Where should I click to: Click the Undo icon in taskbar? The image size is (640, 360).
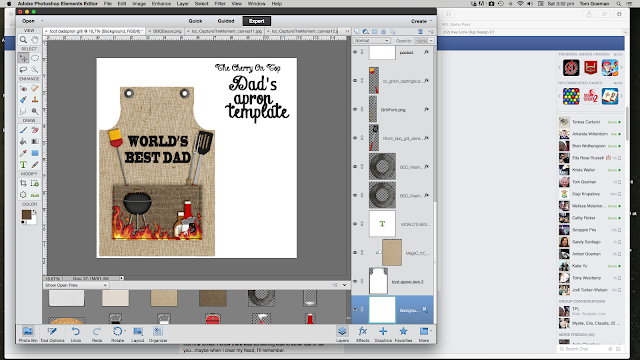click(76, 333)
